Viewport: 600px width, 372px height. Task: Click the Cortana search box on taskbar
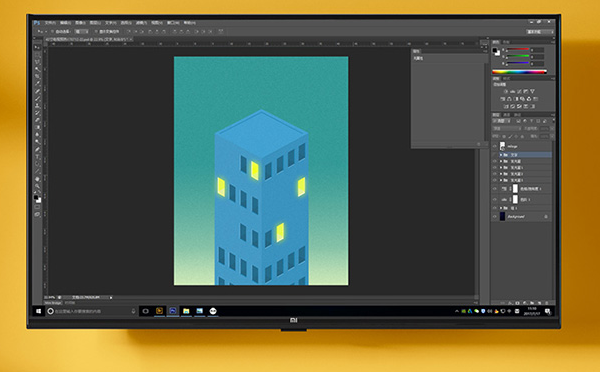(91, 311)
